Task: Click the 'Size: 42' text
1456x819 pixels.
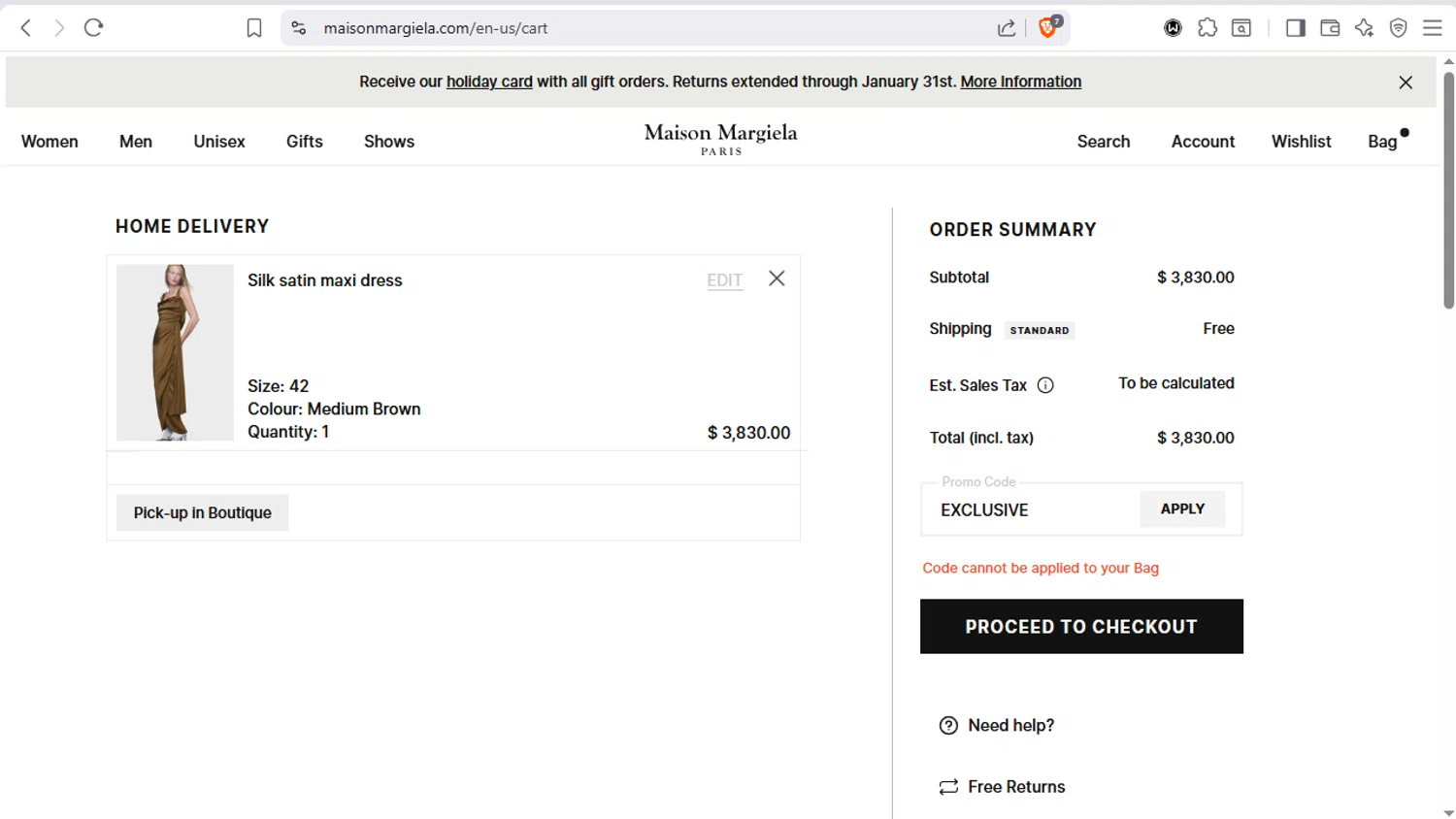Action: pos(278,385)
